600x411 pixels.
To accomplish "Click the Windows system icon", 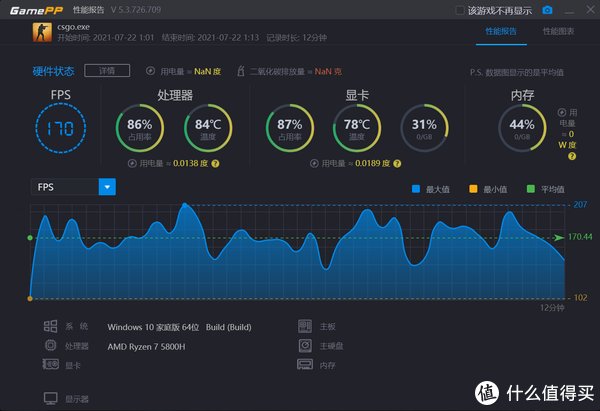I will pyautogui.click(x=50, y=326).
